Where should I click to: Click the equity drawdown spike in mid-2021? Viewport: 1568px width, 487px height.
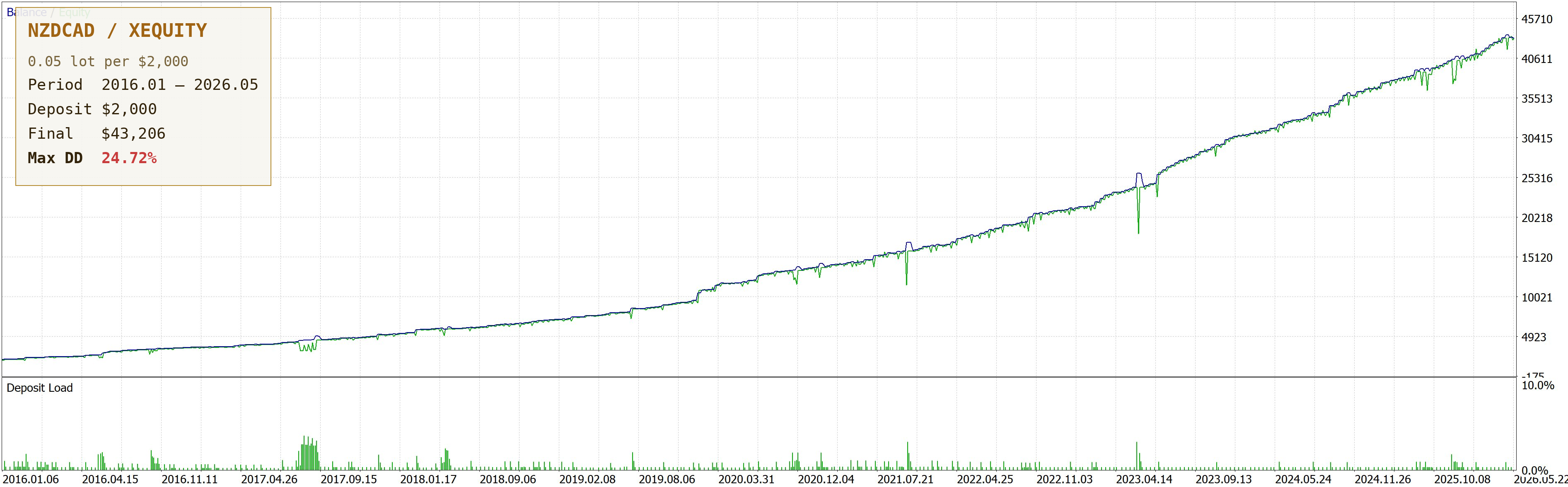click(x=906, y=268)
